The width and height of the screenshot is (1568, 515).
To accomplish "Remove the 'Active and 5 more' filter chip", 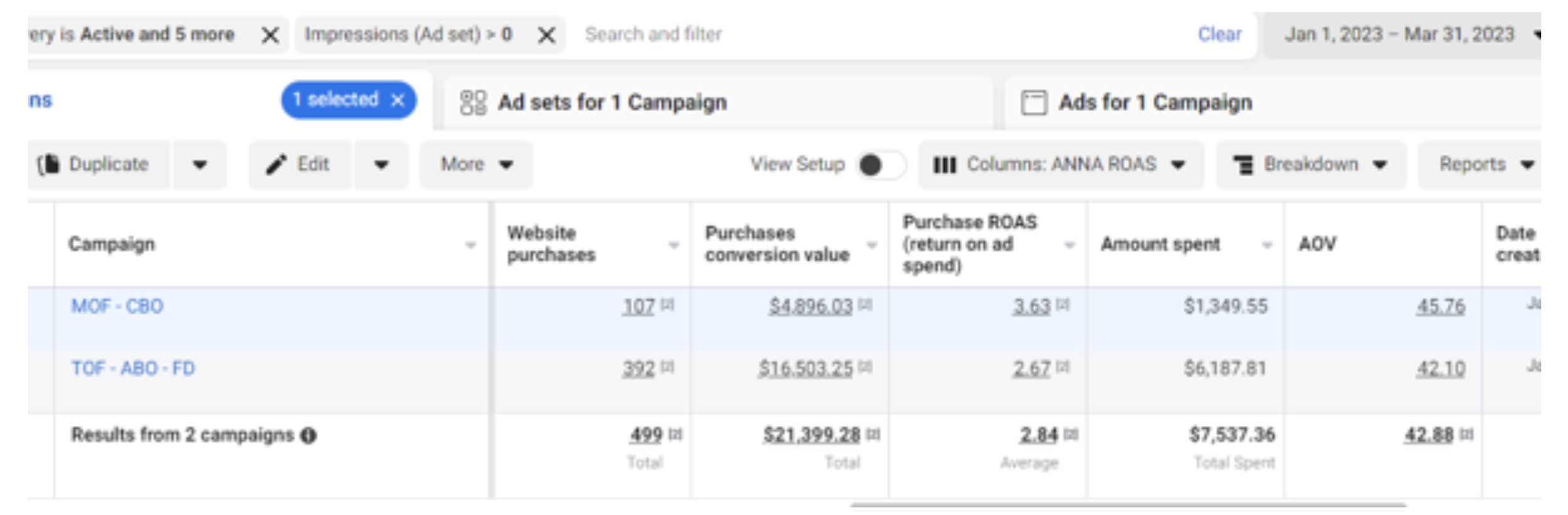I will [x=270, y=35].
